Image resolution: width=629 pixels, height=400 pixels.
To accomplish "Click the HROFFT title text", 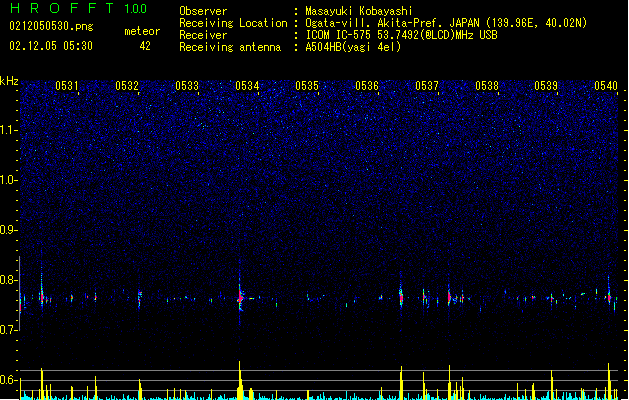I will (x=62, y=8).
